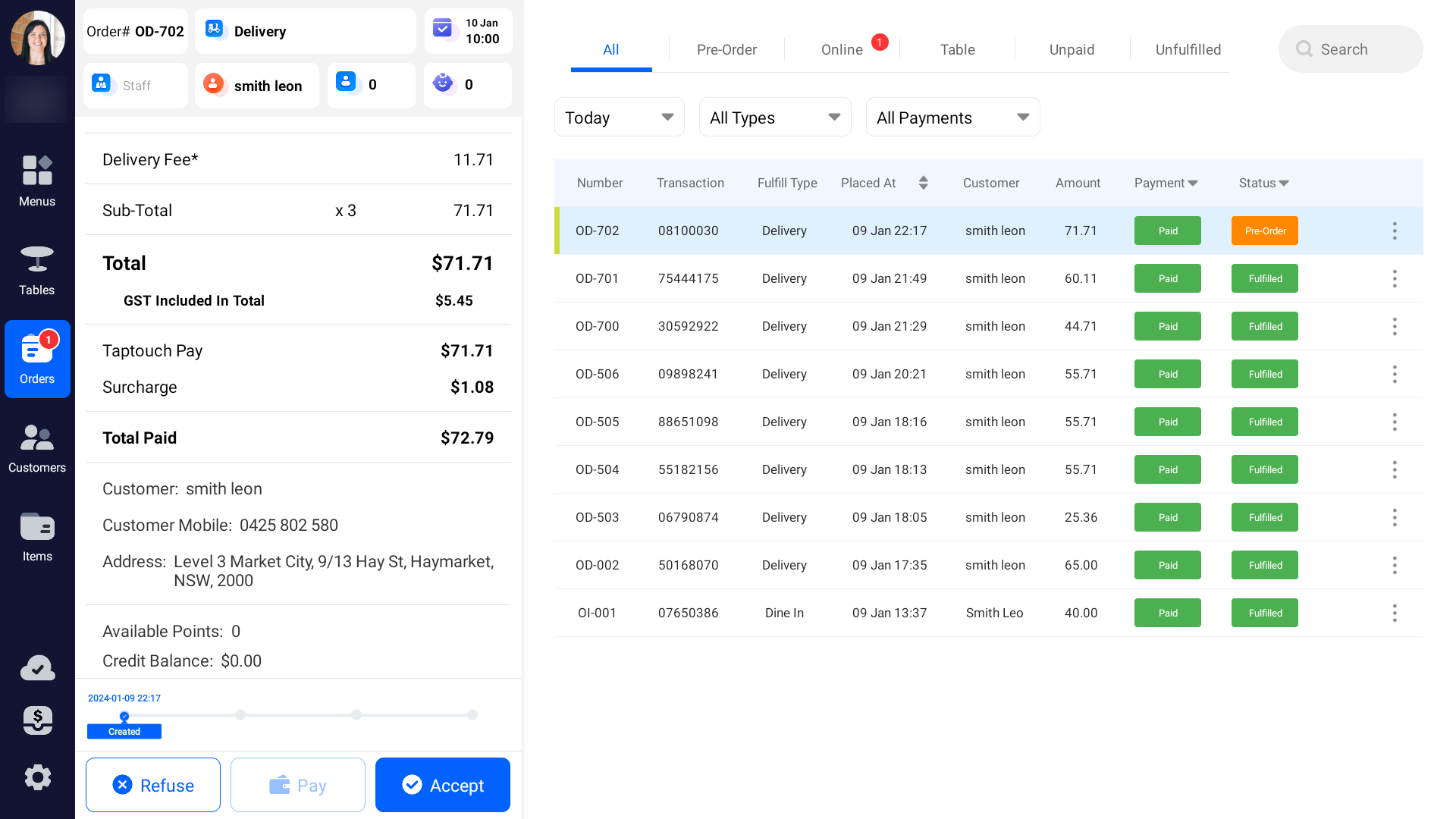Open the cash drawer dollar icon
Screen dimensions: 1456x819
point(37,720)
